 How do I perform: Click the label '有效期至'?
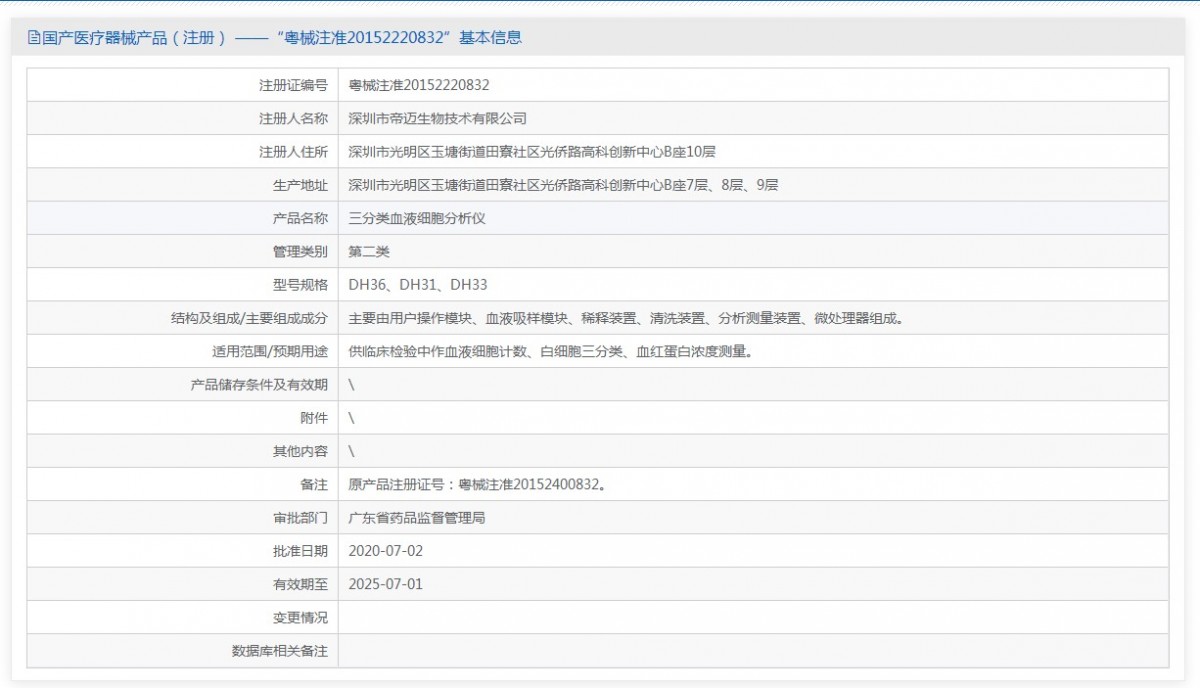pyautogui.click(x=300, y=584)
